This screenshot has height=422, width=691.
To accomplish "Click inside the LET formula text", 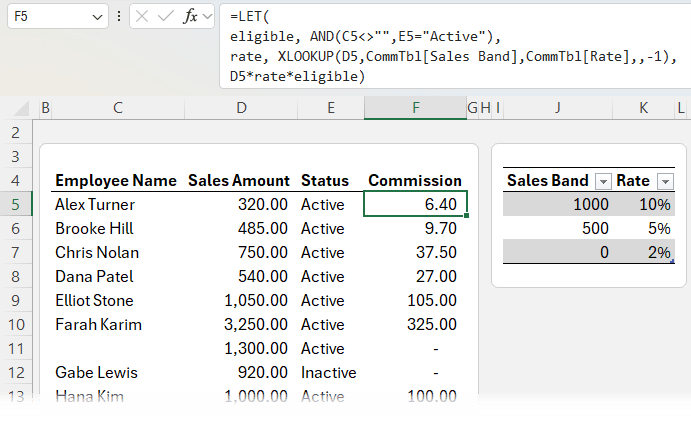I will click(x=454, y=46).
